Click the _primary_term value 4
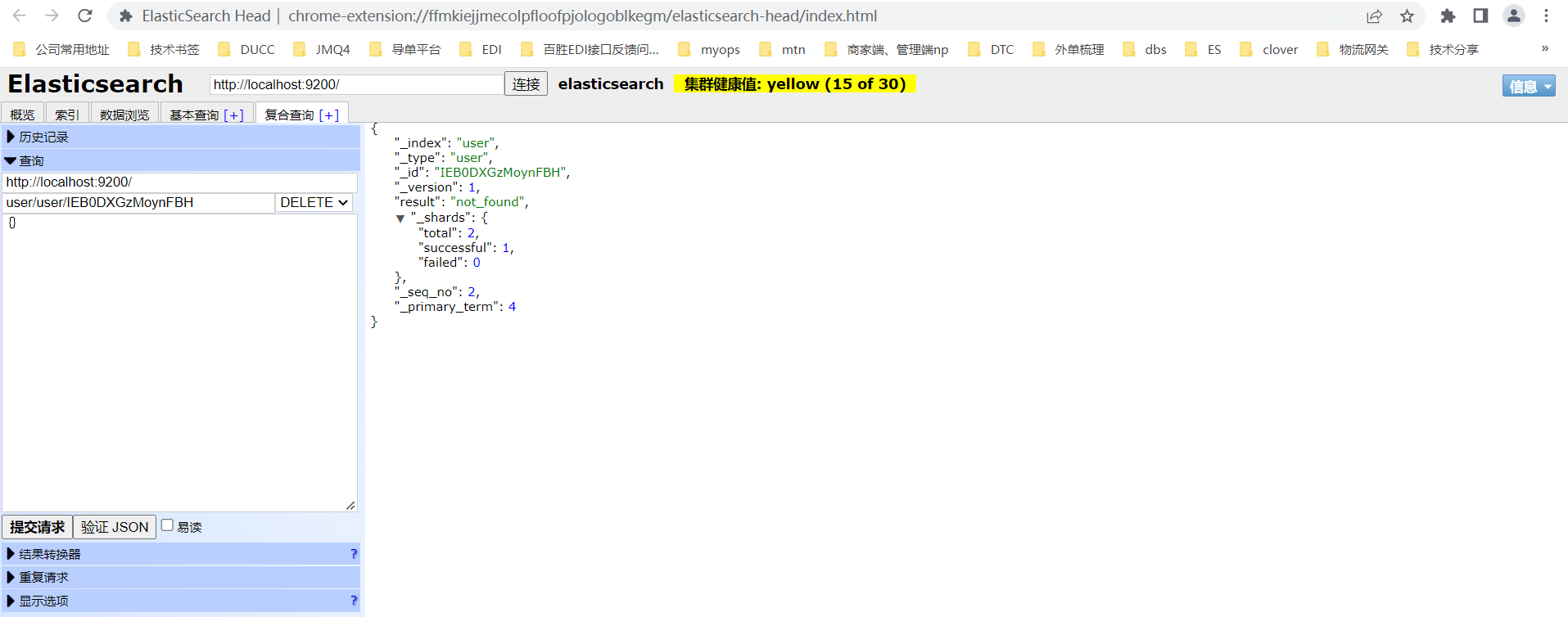 pos(512,307)
